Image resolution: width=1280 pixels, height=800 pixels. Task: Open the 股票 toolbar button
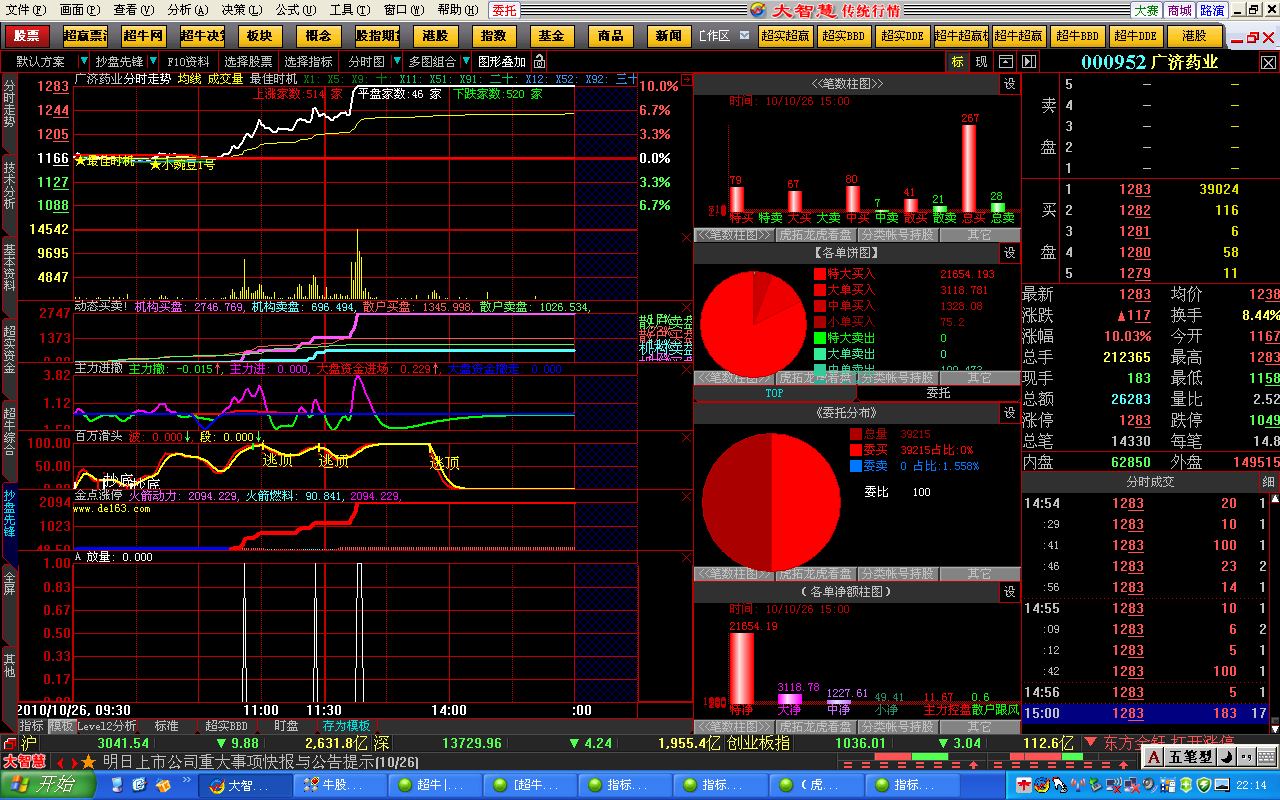click(27, 36)
